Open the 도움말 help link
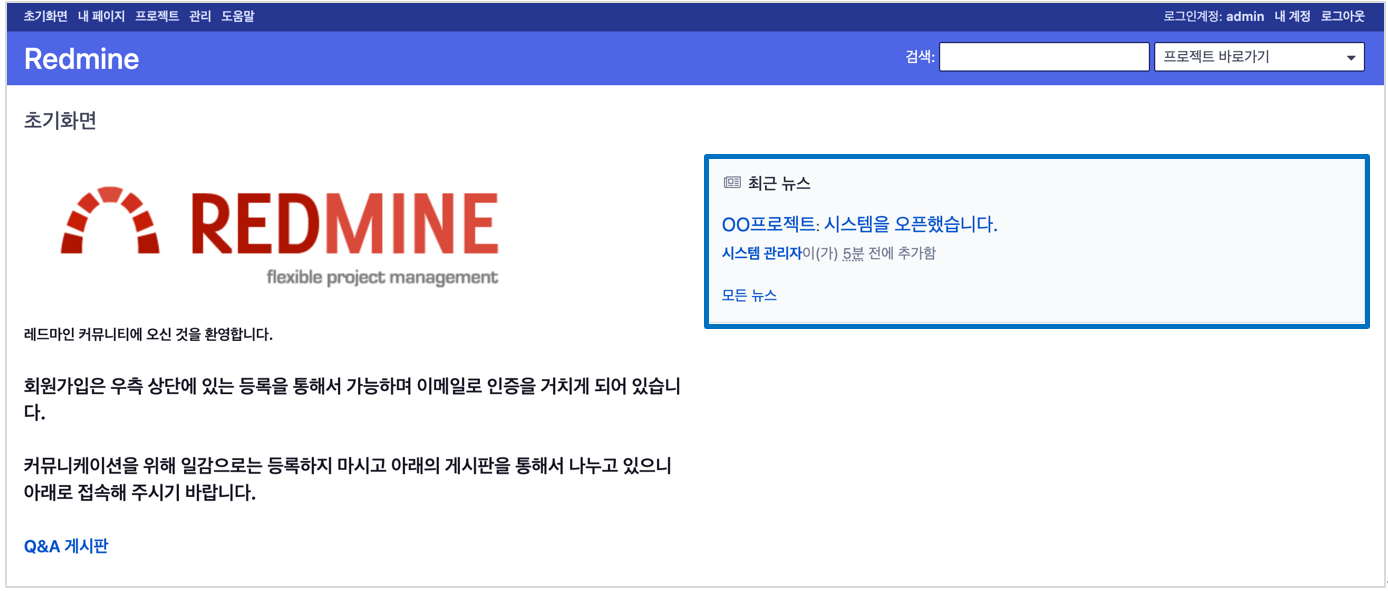Screen dimensions: 1388x591 click(238, 16)
